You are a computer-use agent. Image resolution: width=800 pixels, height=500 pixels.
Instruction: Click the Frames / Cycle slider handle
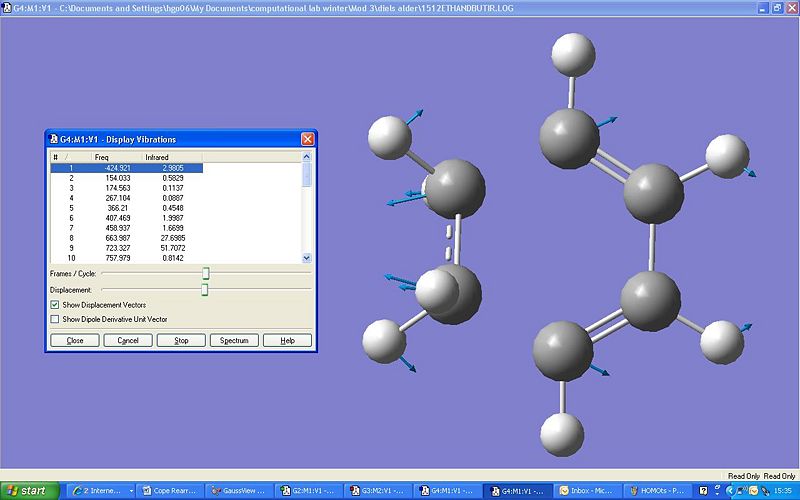click(206, 273)
